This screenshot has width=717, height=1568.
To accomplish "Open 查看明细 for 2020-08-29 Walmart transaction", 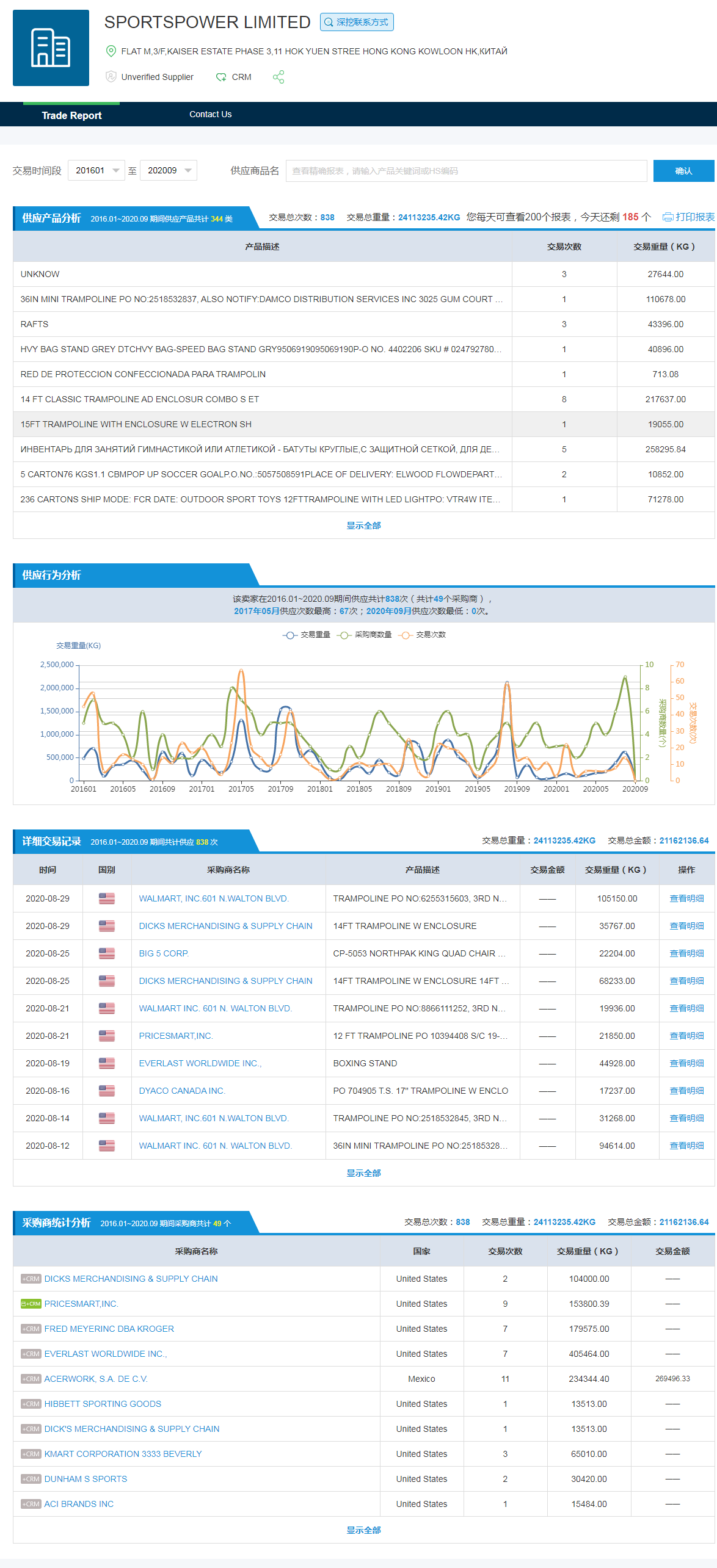I will click(x=686, y=898).
